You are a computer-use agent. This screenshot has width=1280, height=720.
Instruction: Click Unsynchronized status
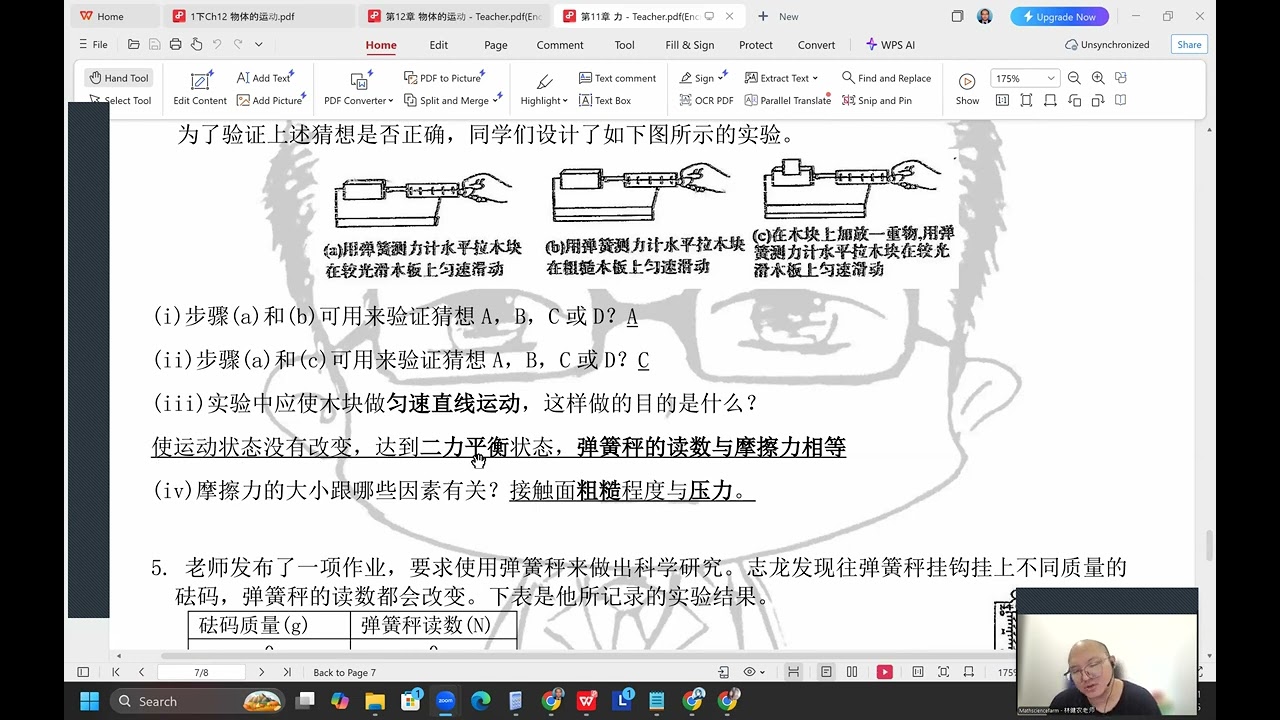pos(1107,44)
